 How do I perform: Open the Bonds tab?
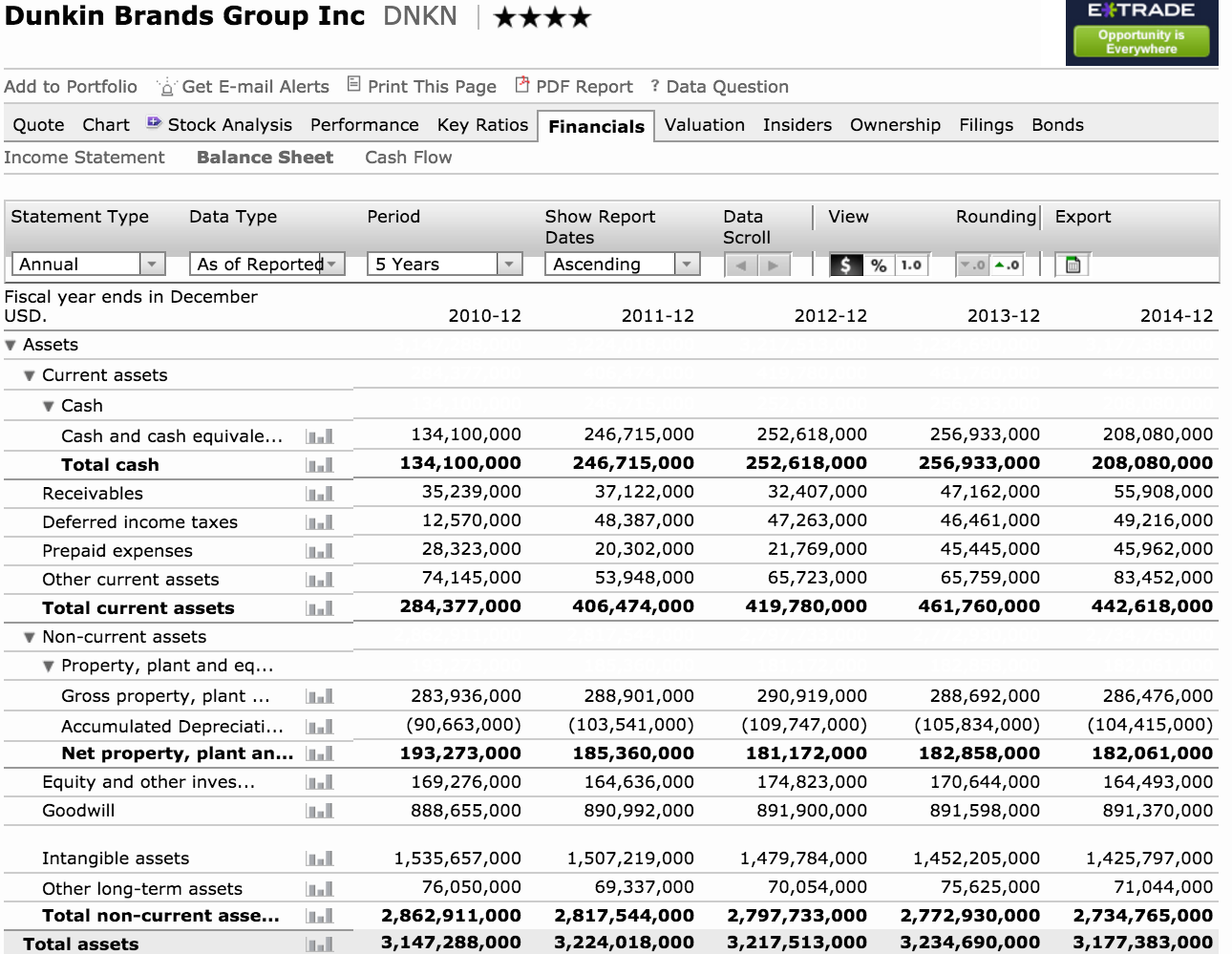(x=1058, y=125)
